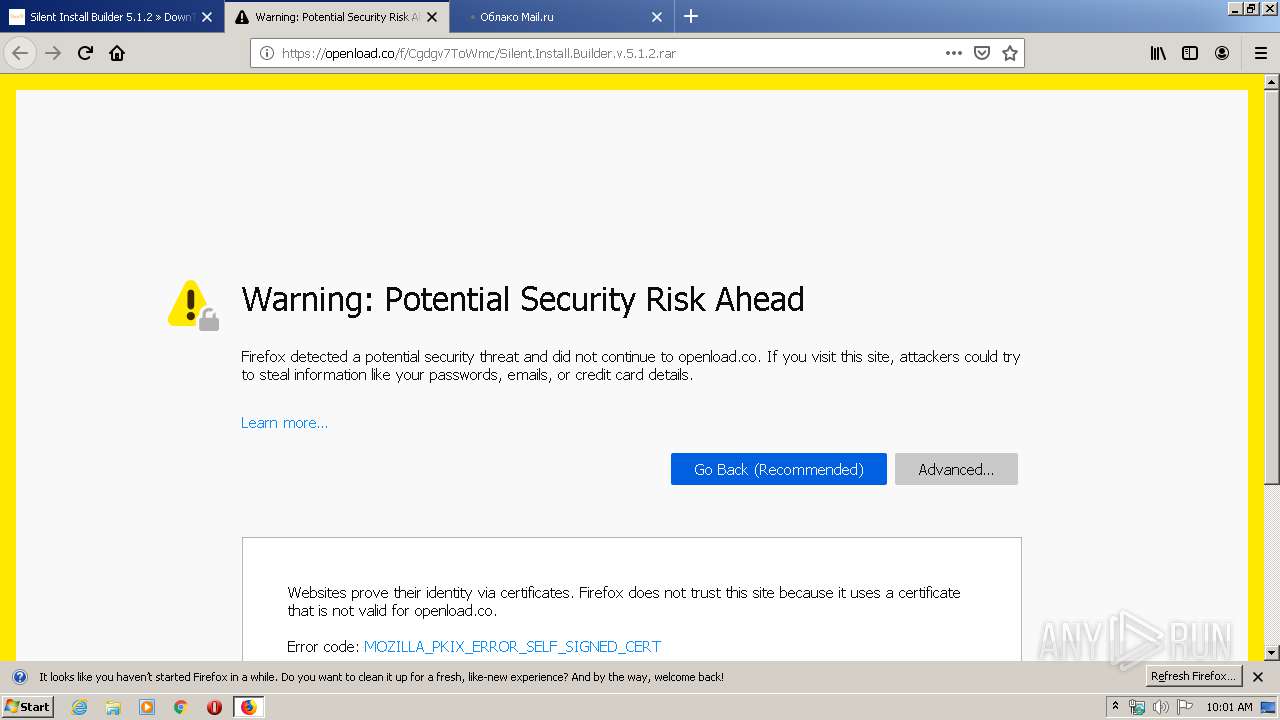Open the Firefox home page icon
Screen dimensions: 1280x720
tap(117, 53)
